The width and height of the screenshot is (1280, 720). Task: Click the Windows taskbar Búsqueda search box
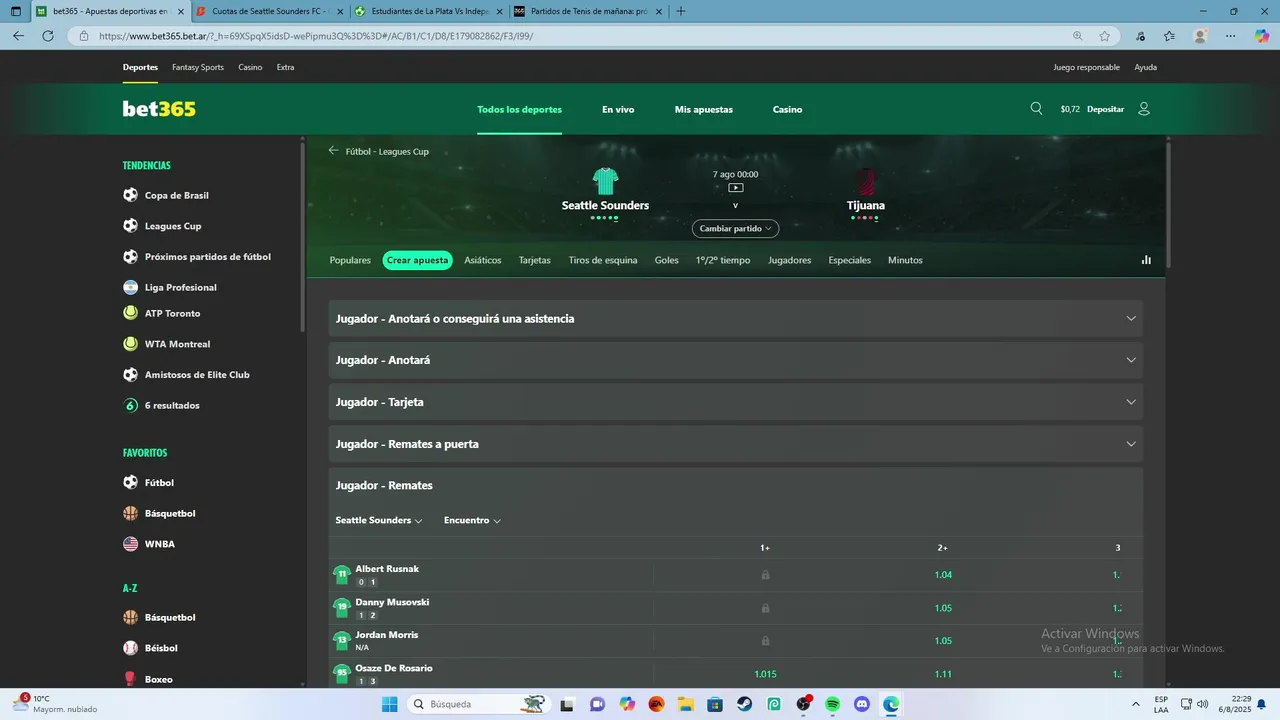coord(480,704)
